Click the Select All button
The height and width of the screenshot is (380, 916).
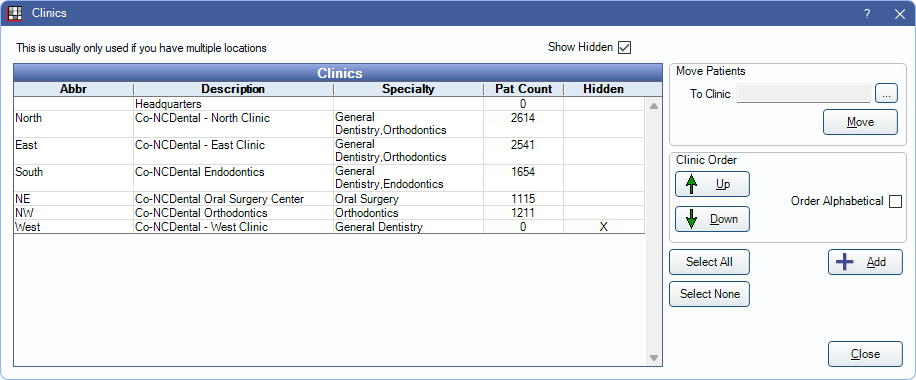709,262
